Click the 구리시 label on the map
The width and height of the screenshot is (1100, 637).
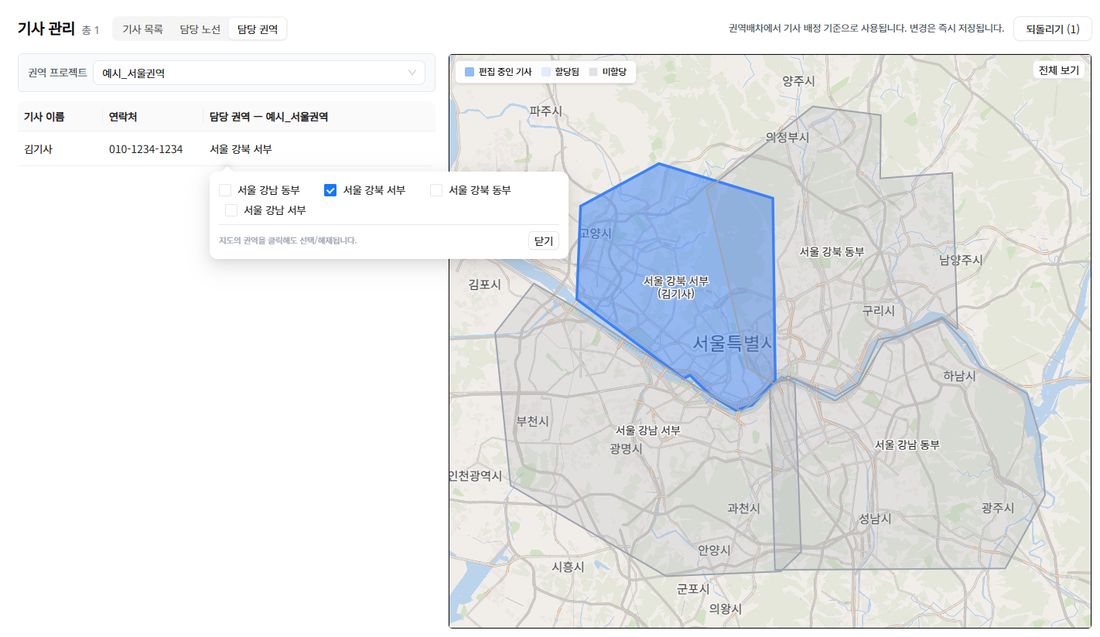(x=878, y=311)
